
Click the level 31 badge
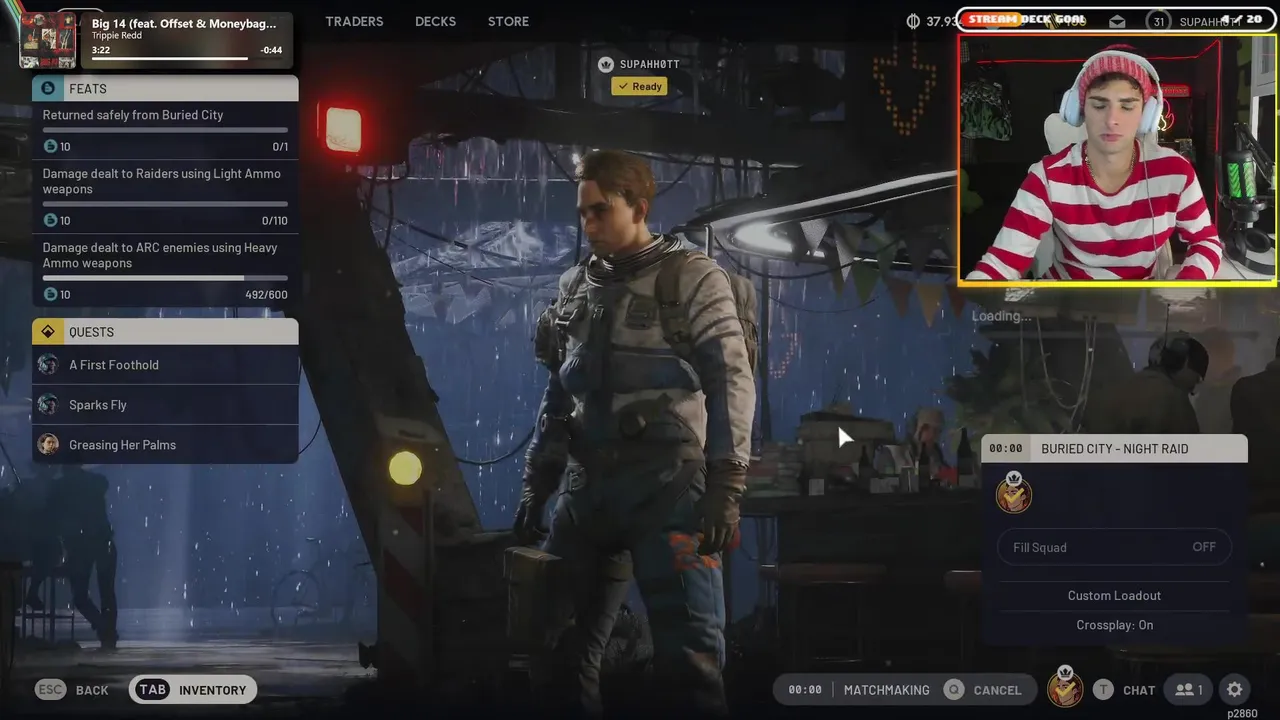1159,21
